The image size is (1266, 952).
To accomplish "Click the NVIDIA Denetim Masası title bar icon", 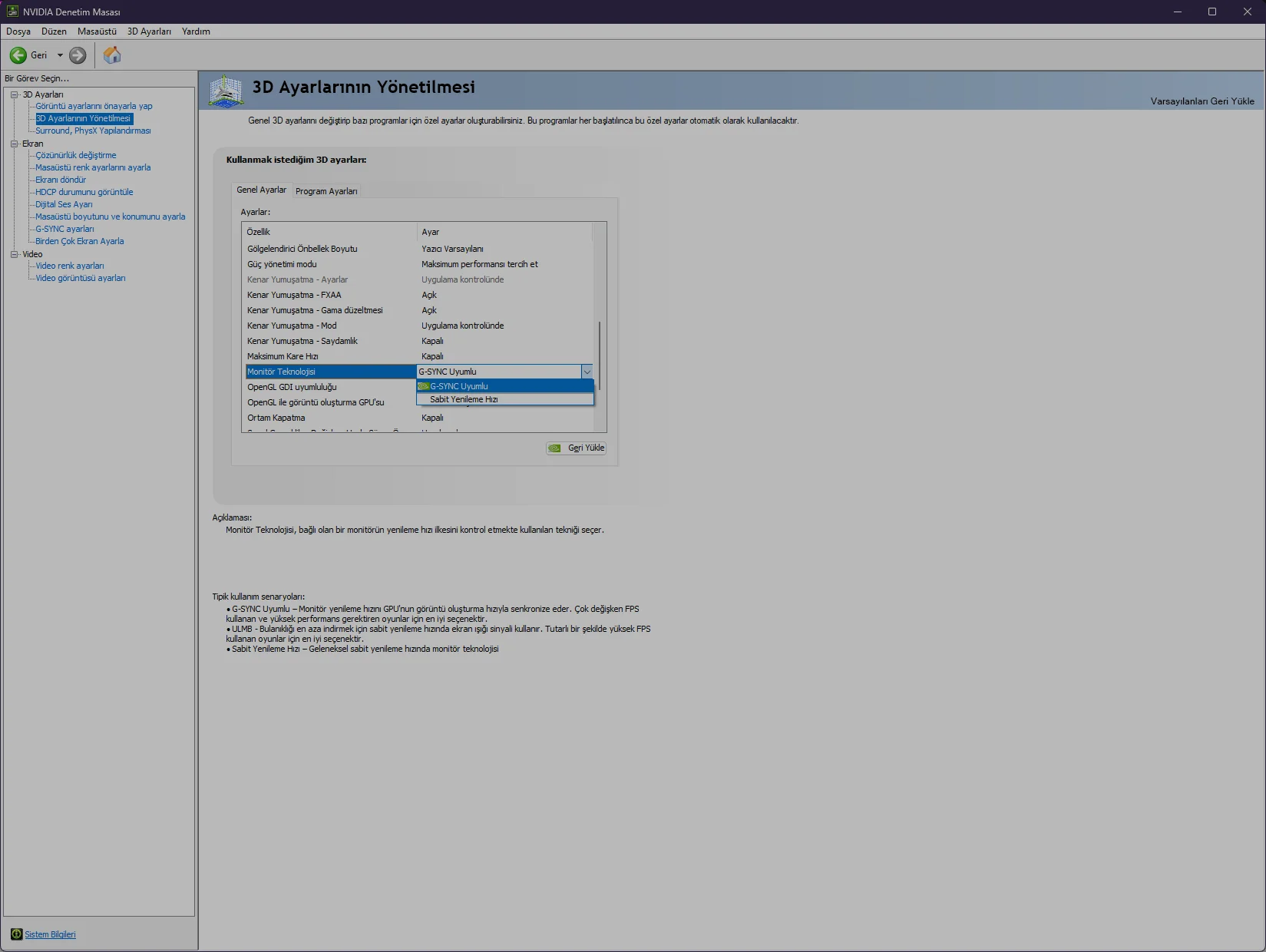I will point(12,12).
